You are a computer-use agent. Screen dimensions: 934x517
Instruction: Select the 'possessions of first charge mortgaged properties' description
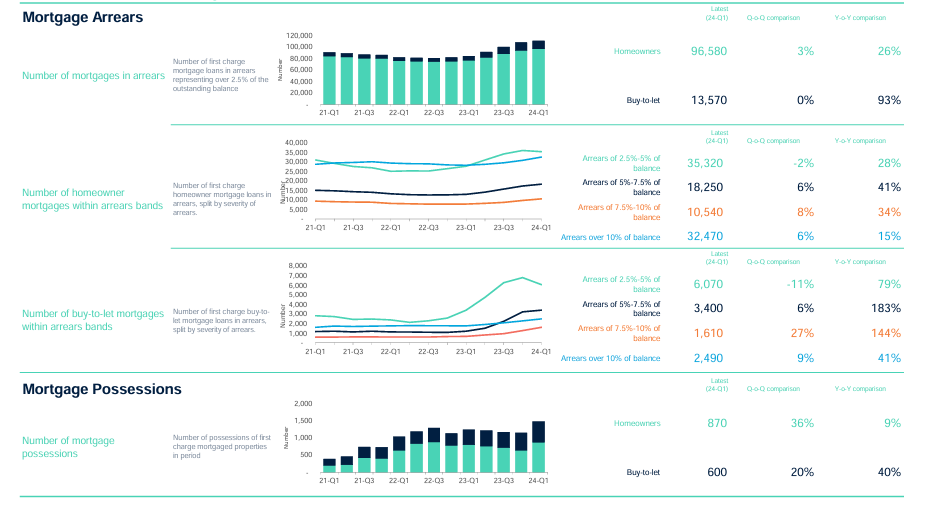tap(222, 446)
